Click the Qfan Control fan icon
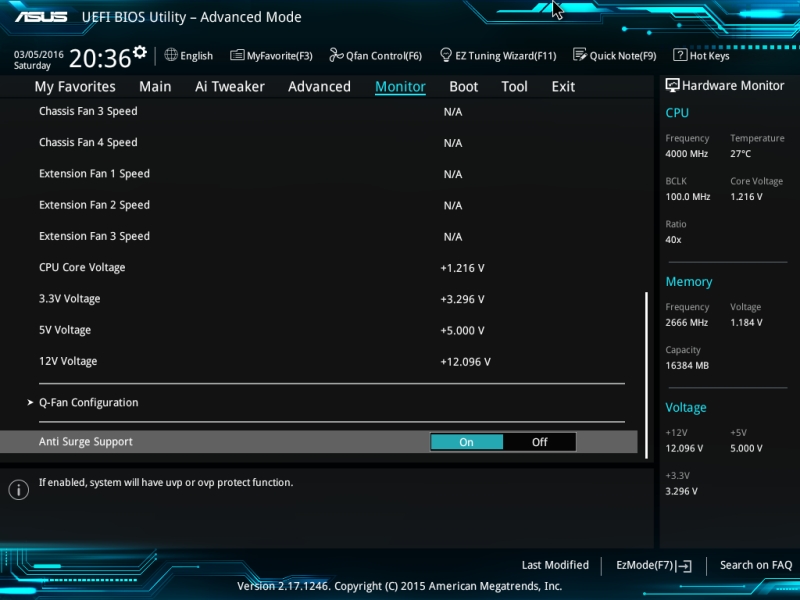 click(x=336, y=55)
